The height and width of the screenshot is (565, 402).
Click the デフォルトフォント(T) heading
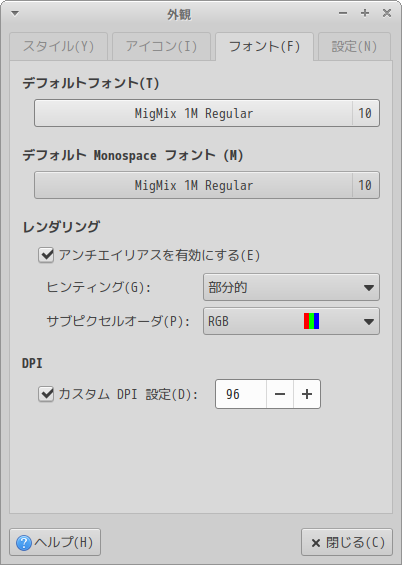(91, 83)
